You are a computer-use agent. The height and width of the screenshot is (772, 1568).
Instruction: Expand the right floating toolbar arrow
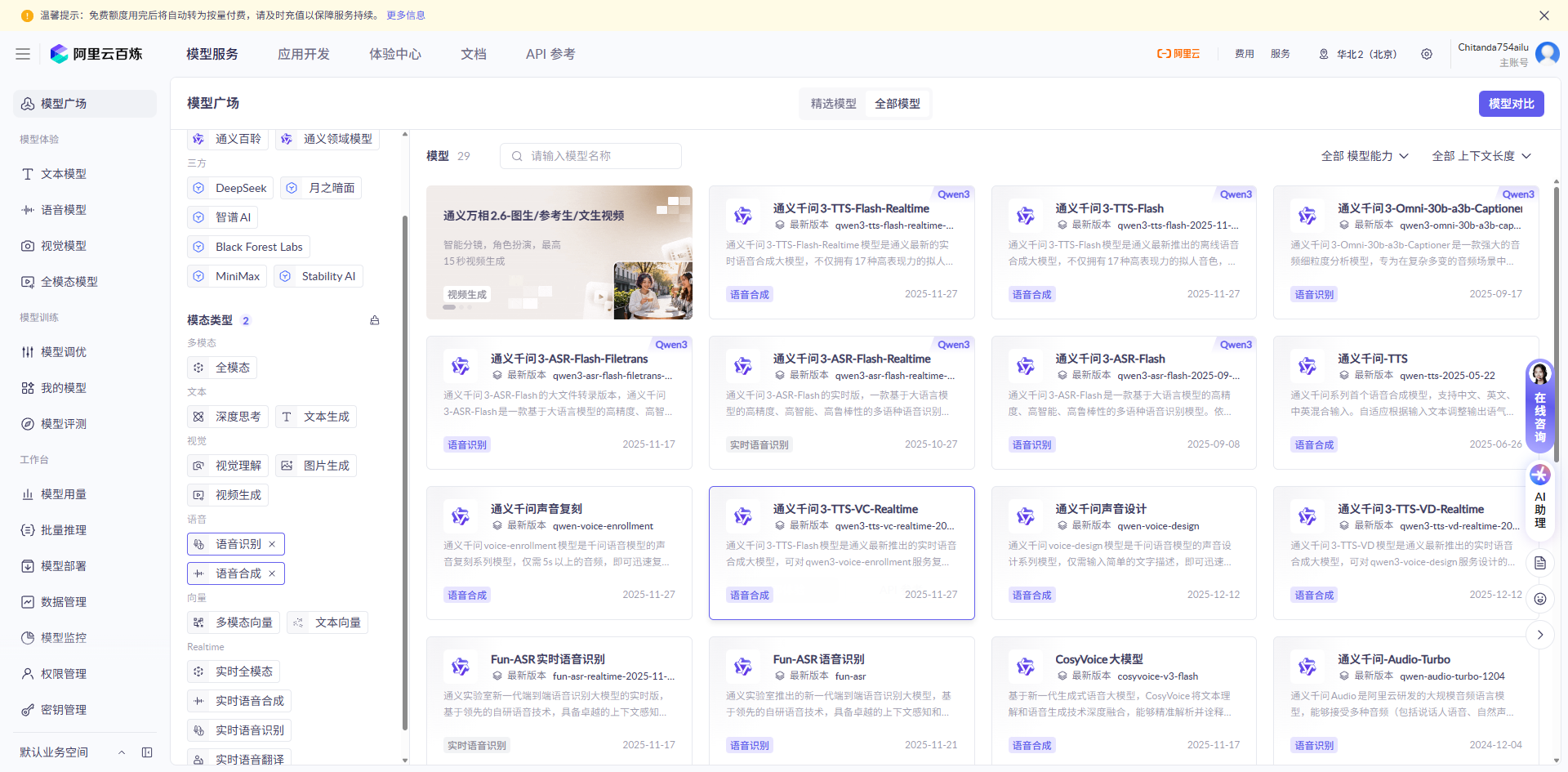pyautogui.click(x=1540, y=635)
